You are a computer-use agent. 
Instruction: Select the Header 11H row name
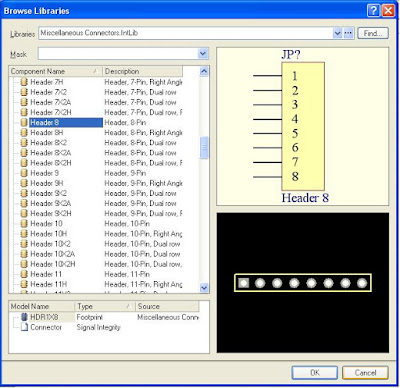coord(48,284)
